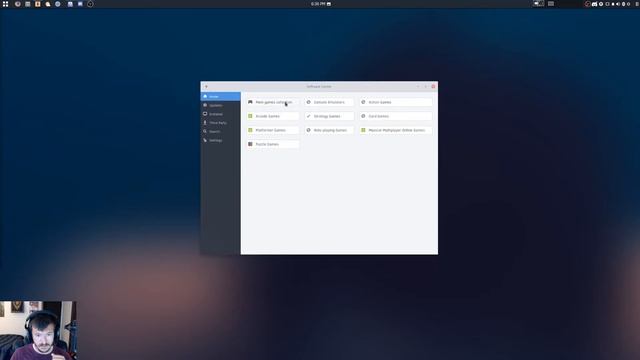The width and height of the screenshot is (640, 360).
Task: Open the Home section in sidebar
Action: coord(220,96)
